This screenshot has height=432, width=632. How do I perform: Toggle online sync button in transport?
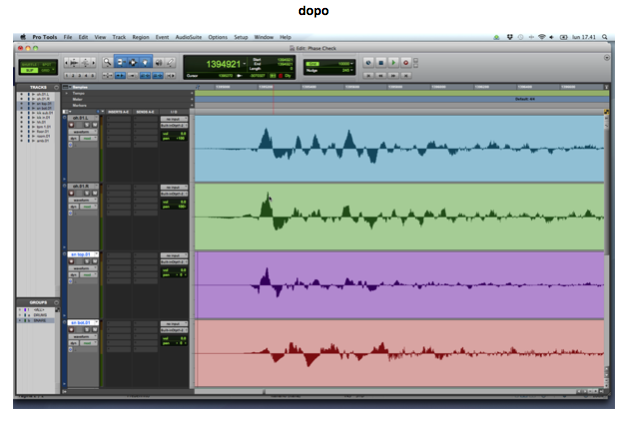coord(368,62)
